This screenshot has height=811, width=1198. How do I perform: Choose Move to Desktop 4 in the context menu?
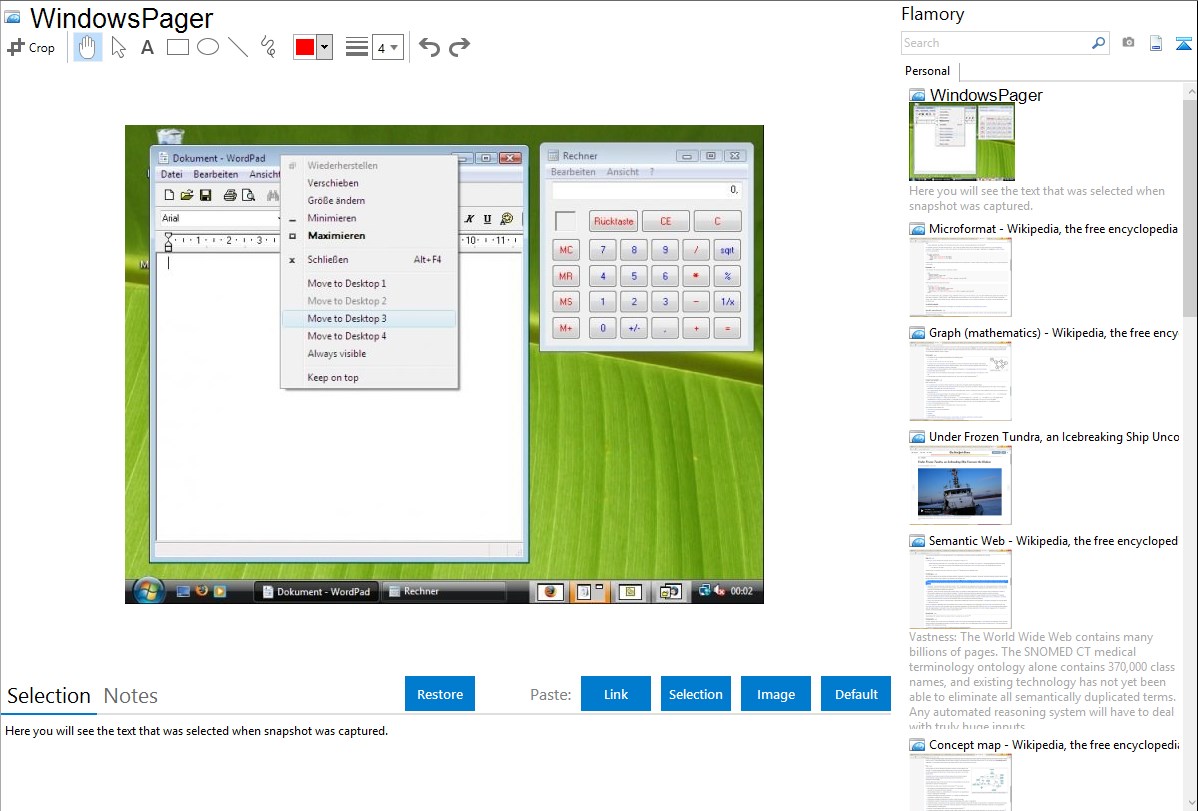[370, 336]
